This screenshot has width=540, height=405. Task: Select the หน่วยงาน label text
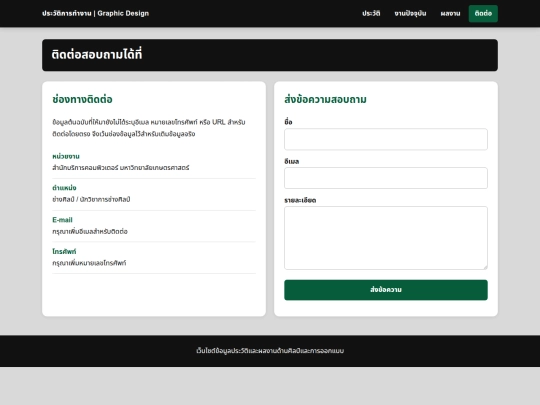(x=66, y=156)
